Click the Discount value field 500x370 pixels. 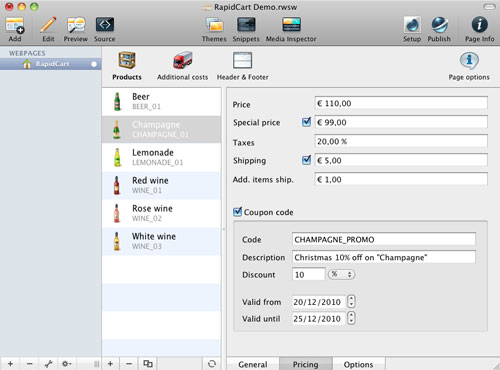coord(309,274)
